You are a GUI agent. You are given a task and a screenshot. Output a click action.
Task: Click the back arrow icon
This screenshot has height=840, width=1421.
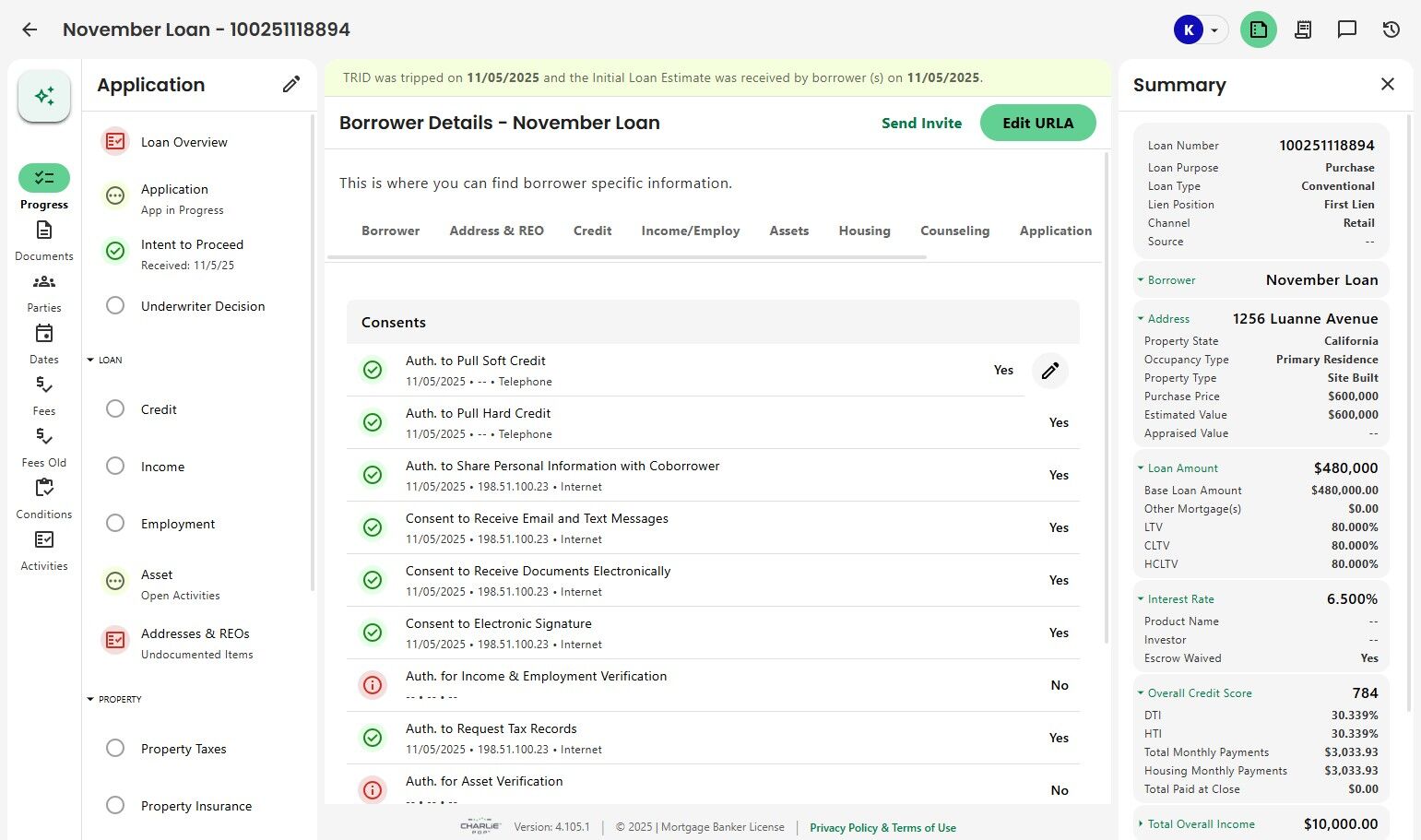(x=30, y=30)
